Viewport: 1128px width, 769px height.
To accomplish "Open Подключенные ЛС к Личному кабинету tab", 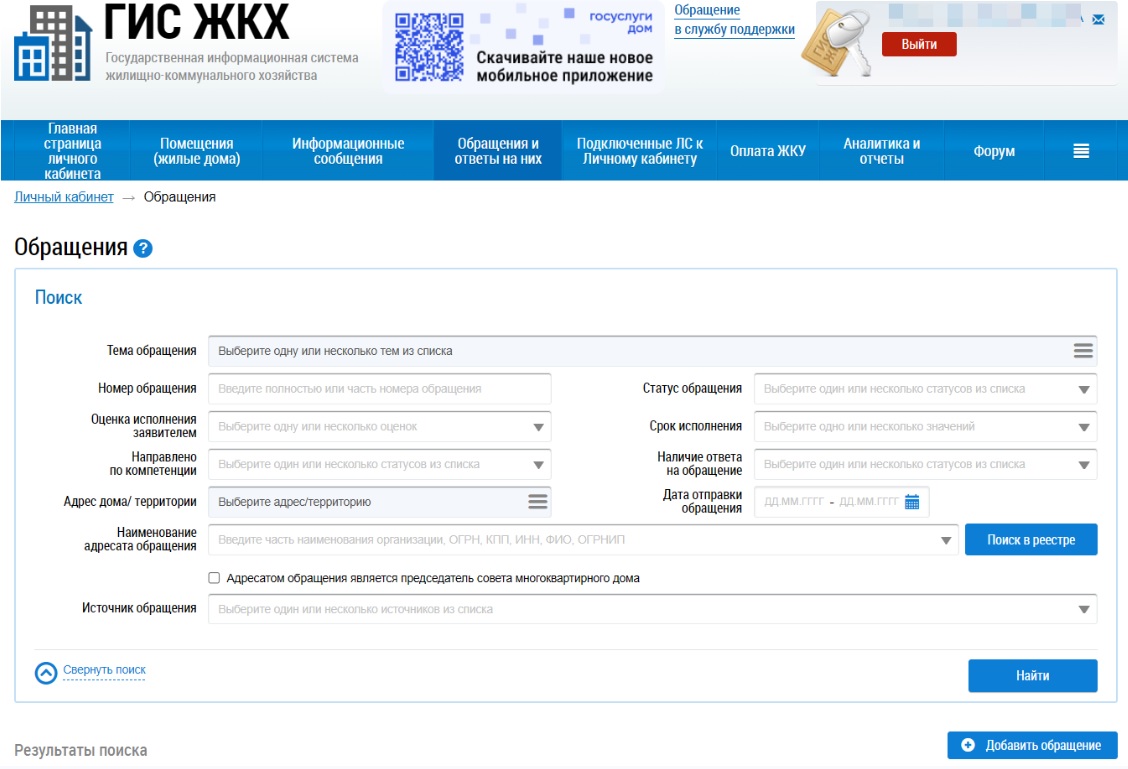I will 640,151.
